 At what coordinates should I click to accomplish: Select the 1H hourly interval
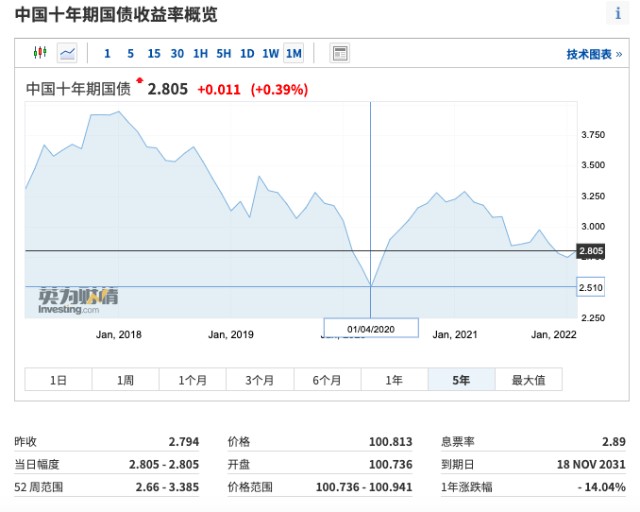(200, 53)
